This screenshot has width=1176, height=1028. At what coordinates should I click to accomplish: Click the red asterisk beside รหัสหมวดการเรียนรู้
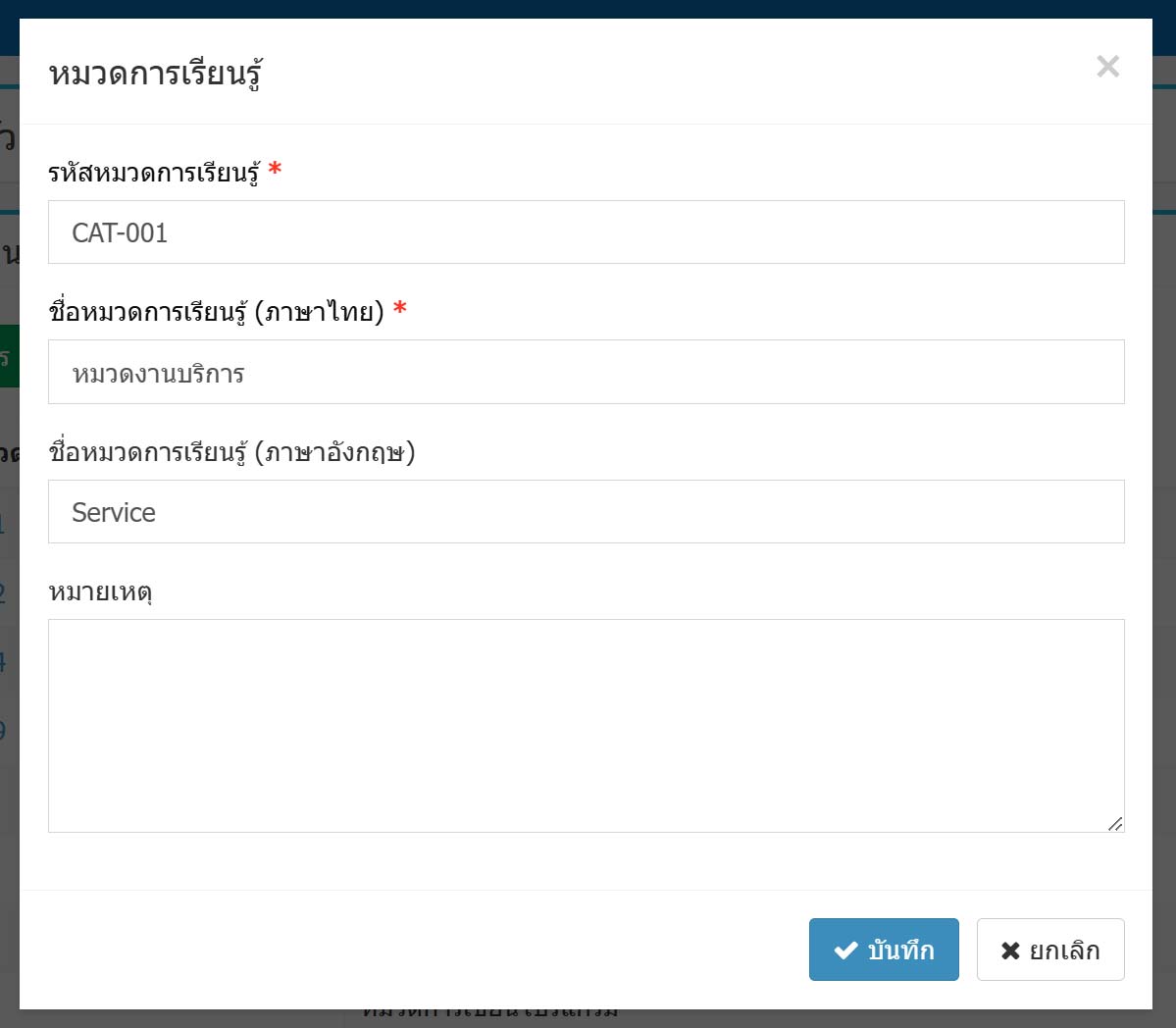point(276,168)
